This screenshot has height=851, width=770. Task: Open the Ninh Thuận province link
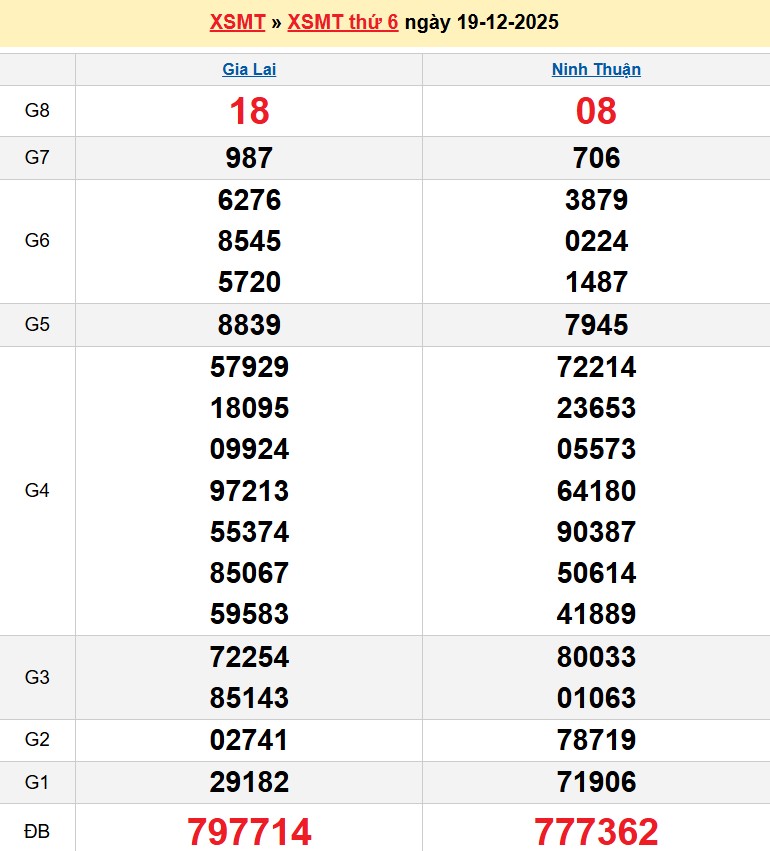pos(596,70)
